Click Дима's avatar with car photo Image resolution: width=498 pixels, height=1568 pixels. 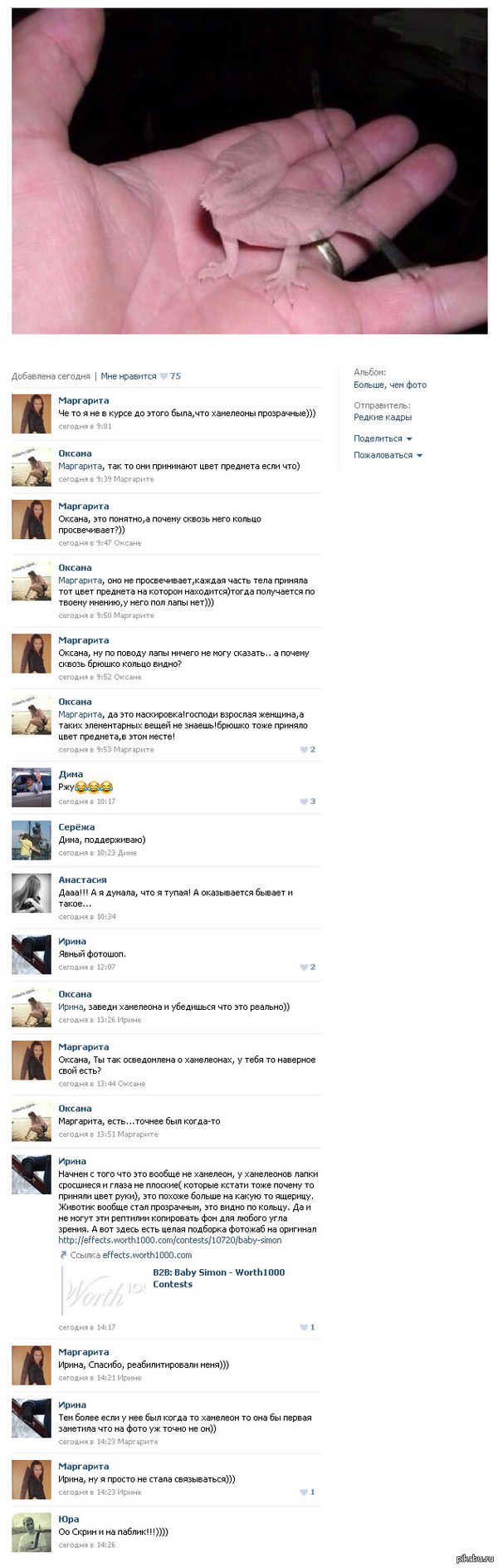click(32, 788)
